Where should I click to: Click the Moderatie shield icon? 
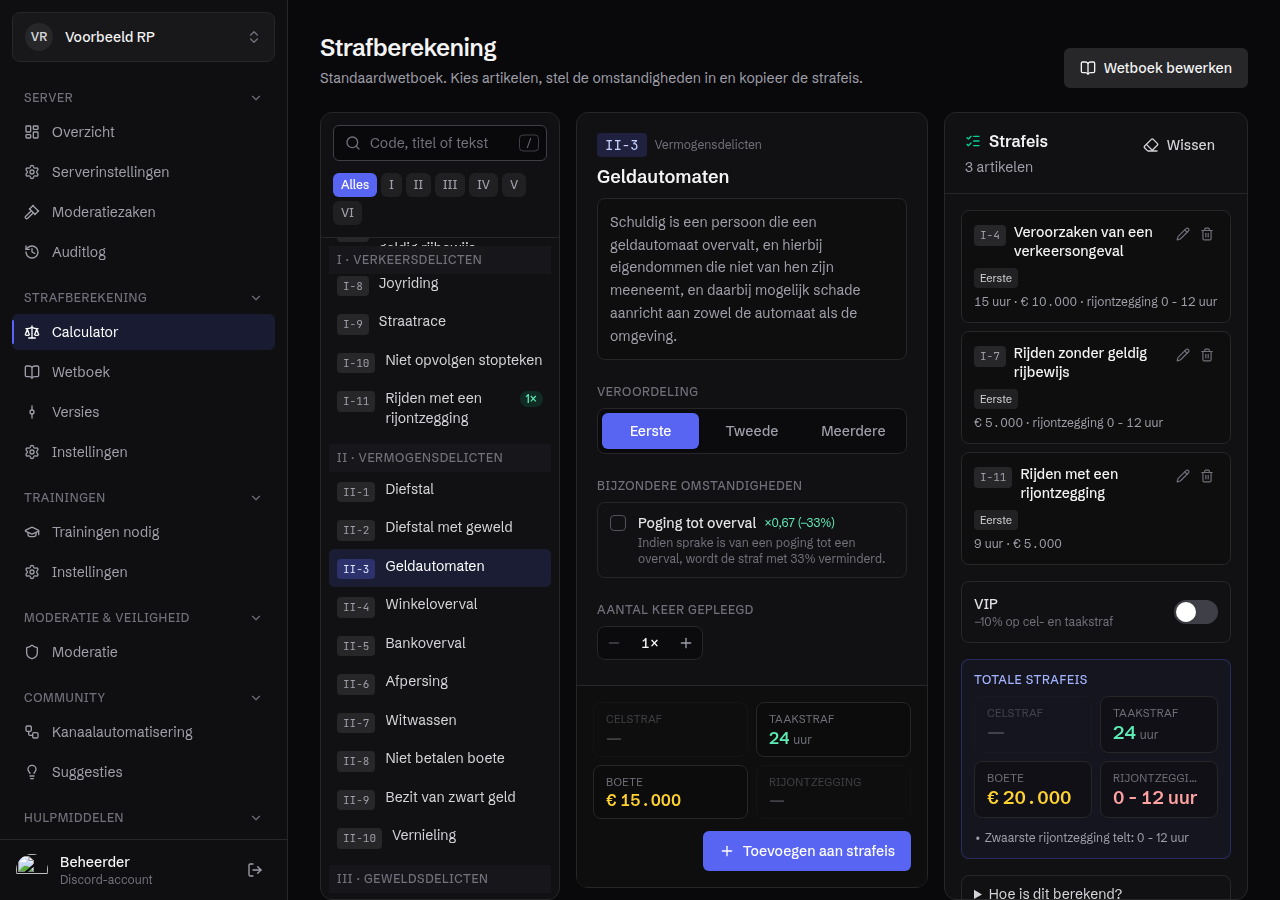32,652
